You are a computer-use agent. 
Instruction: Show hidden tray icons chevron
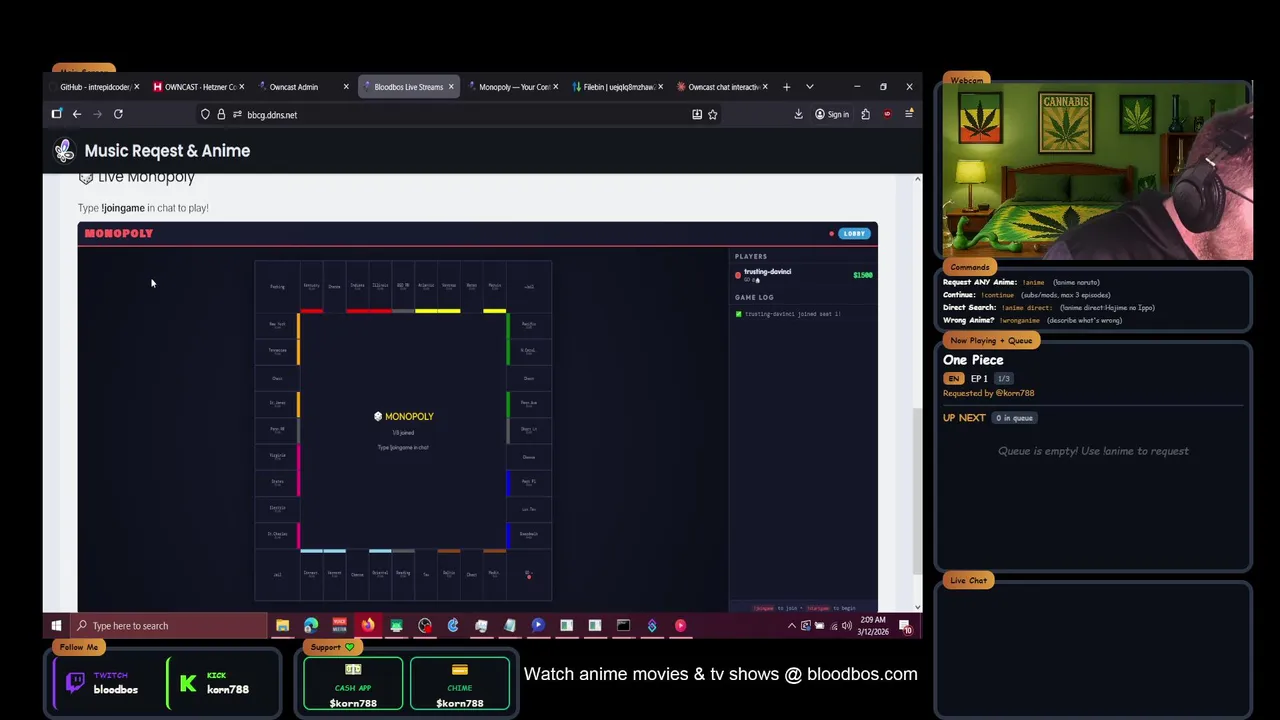[x=792, y=626]
